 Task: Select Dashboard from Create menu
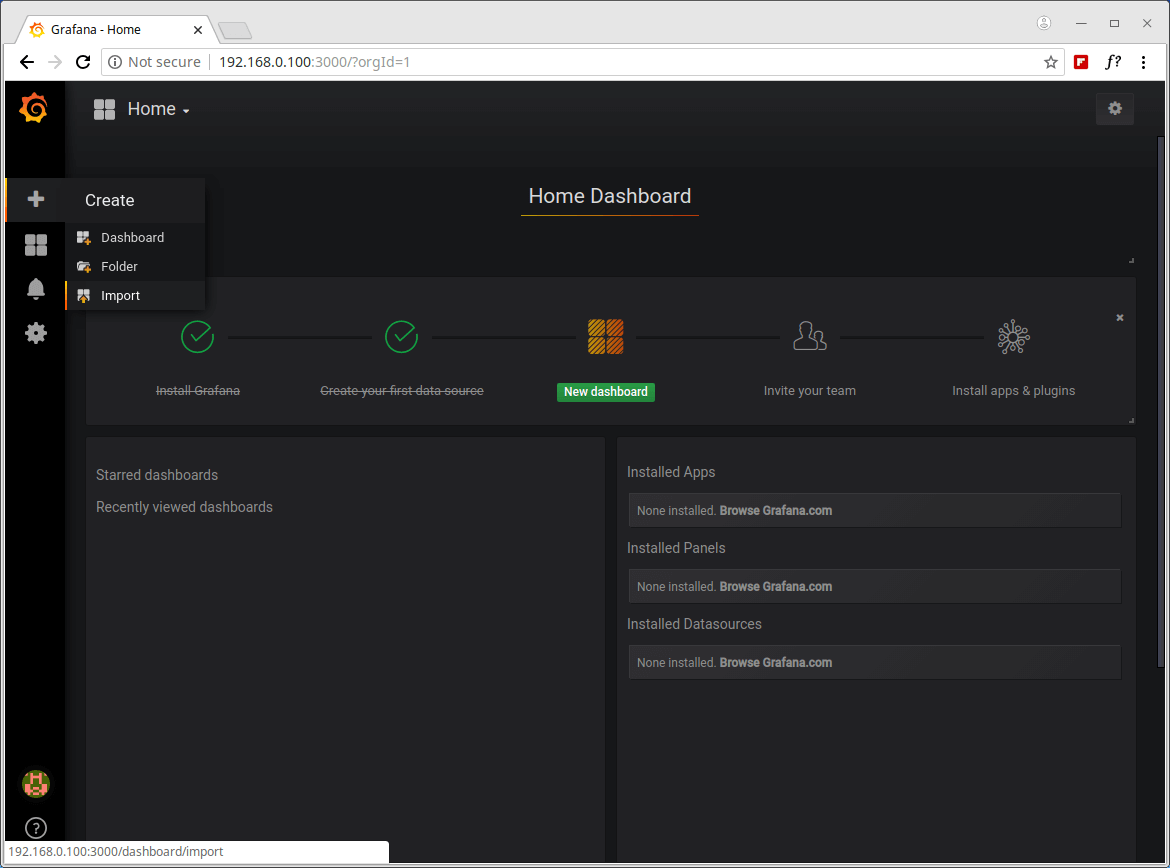[132, 238]
